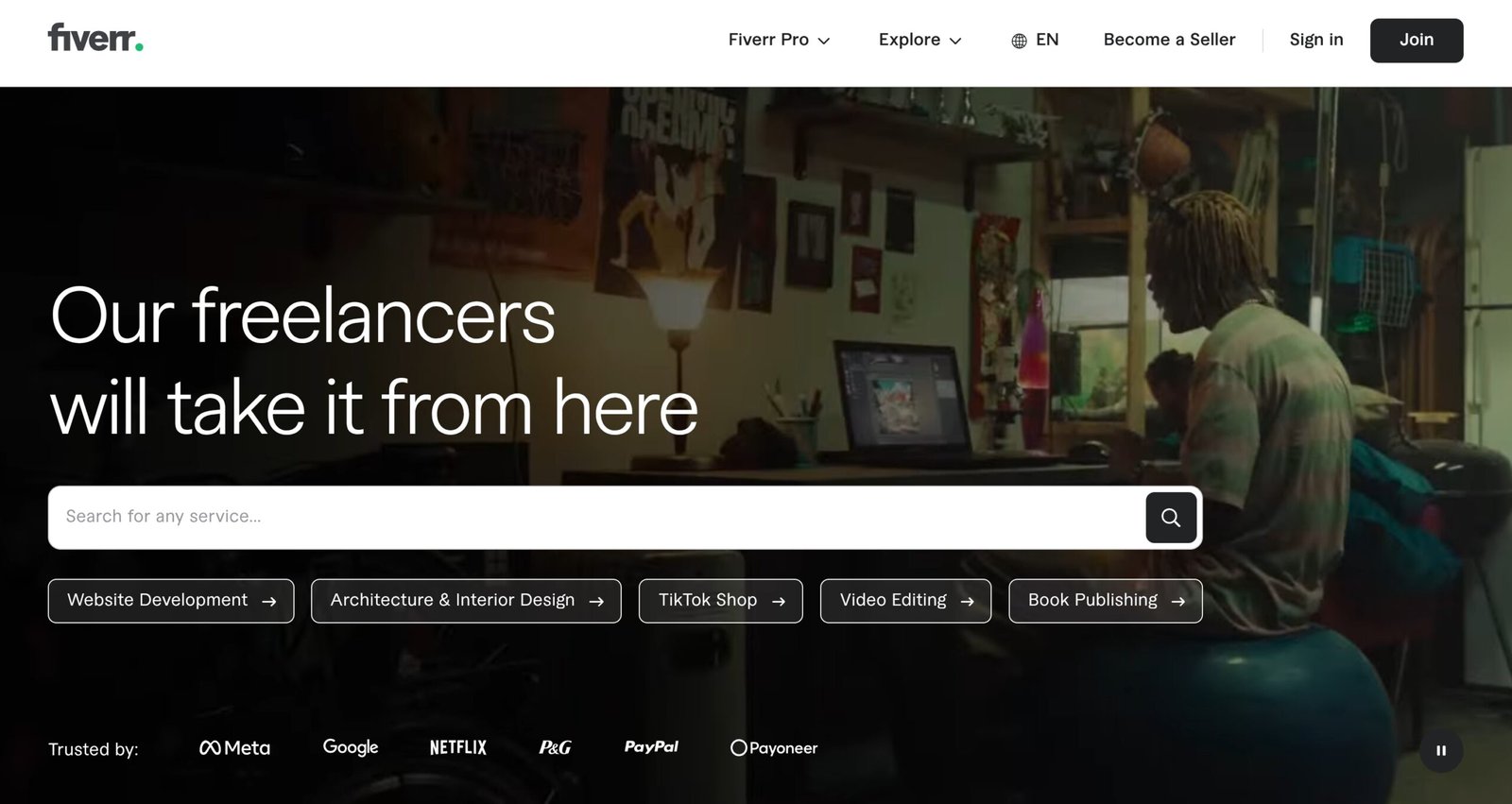Submit search using the magnifier icon button

1171,518
